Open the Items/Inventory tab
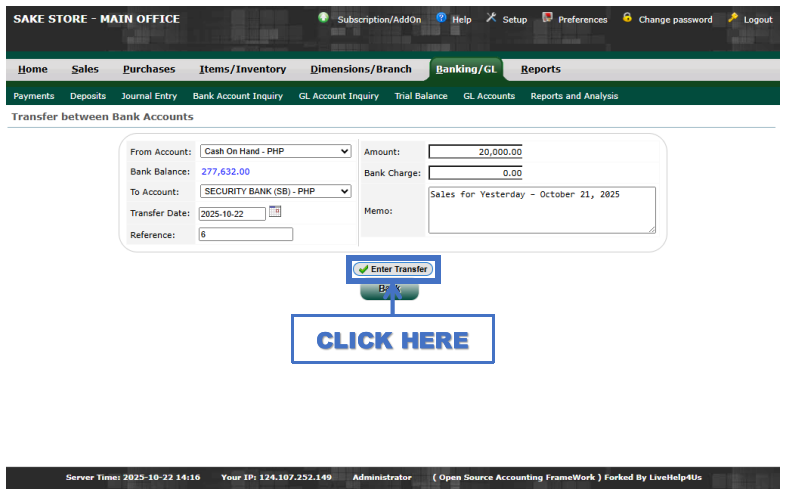788x497 pixels. point(242,69)
